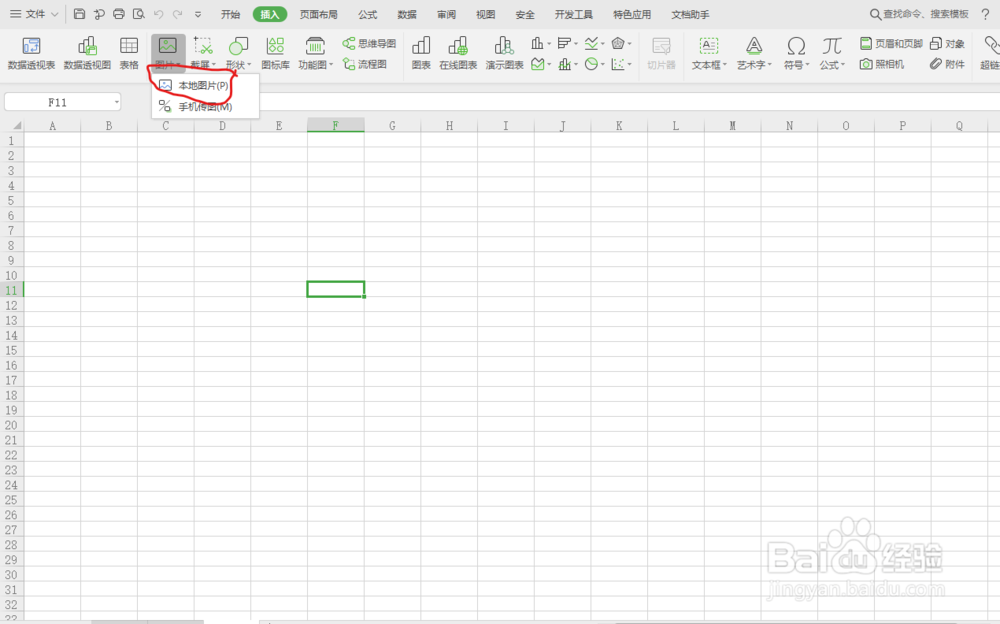Expand the 符号 symbol dropdown
1000x624 pixels.
(807, 65)
